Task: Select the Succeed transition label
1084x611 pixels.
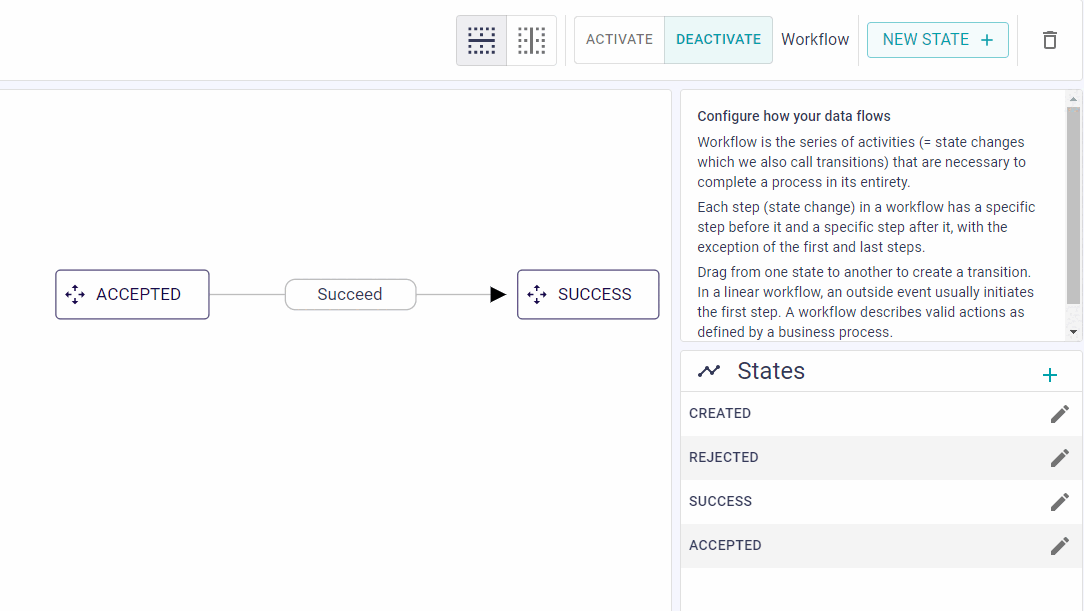Action: click(x=351, y=294)
